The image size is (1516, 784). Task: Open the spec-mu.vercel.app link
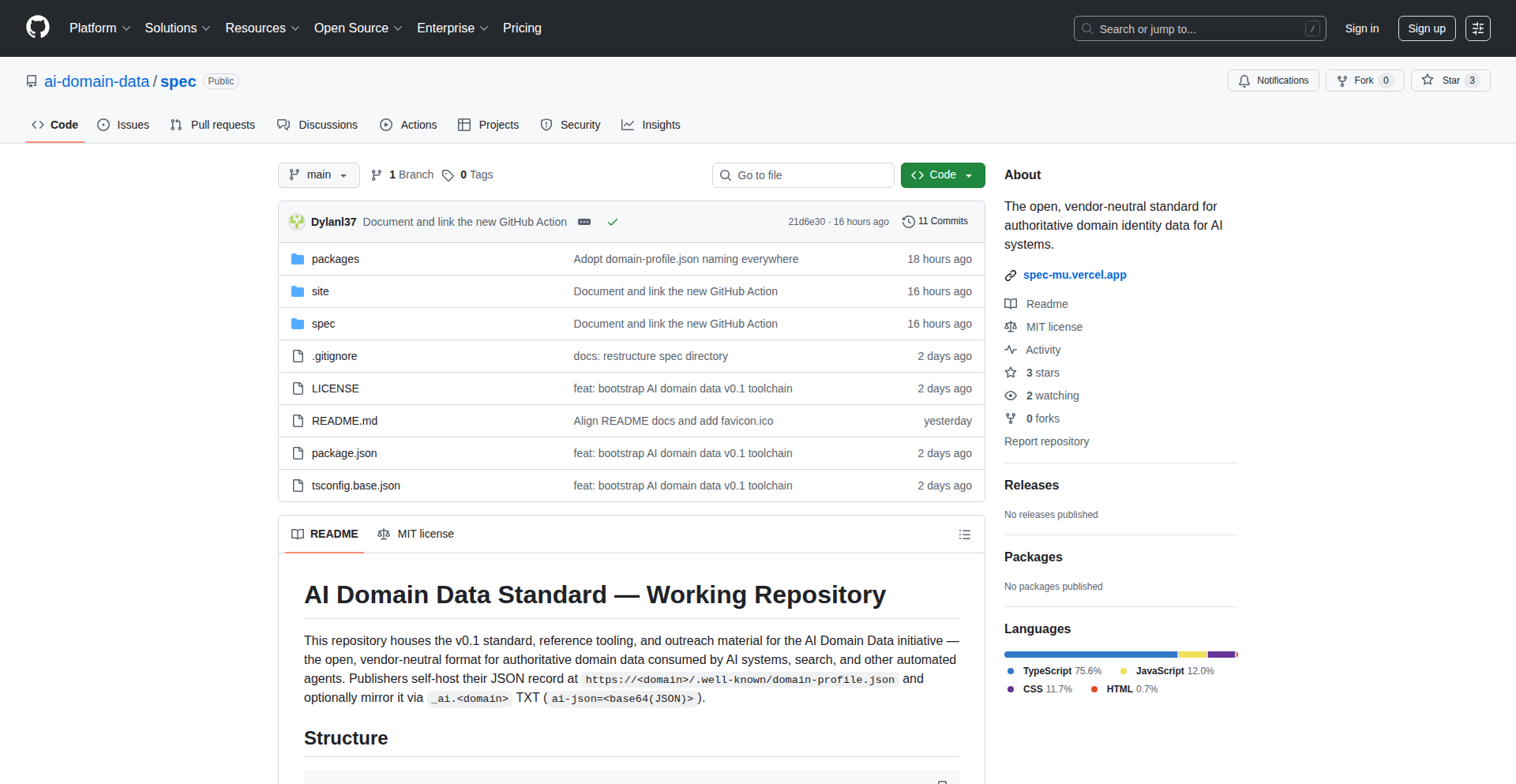coord(1074,275)
